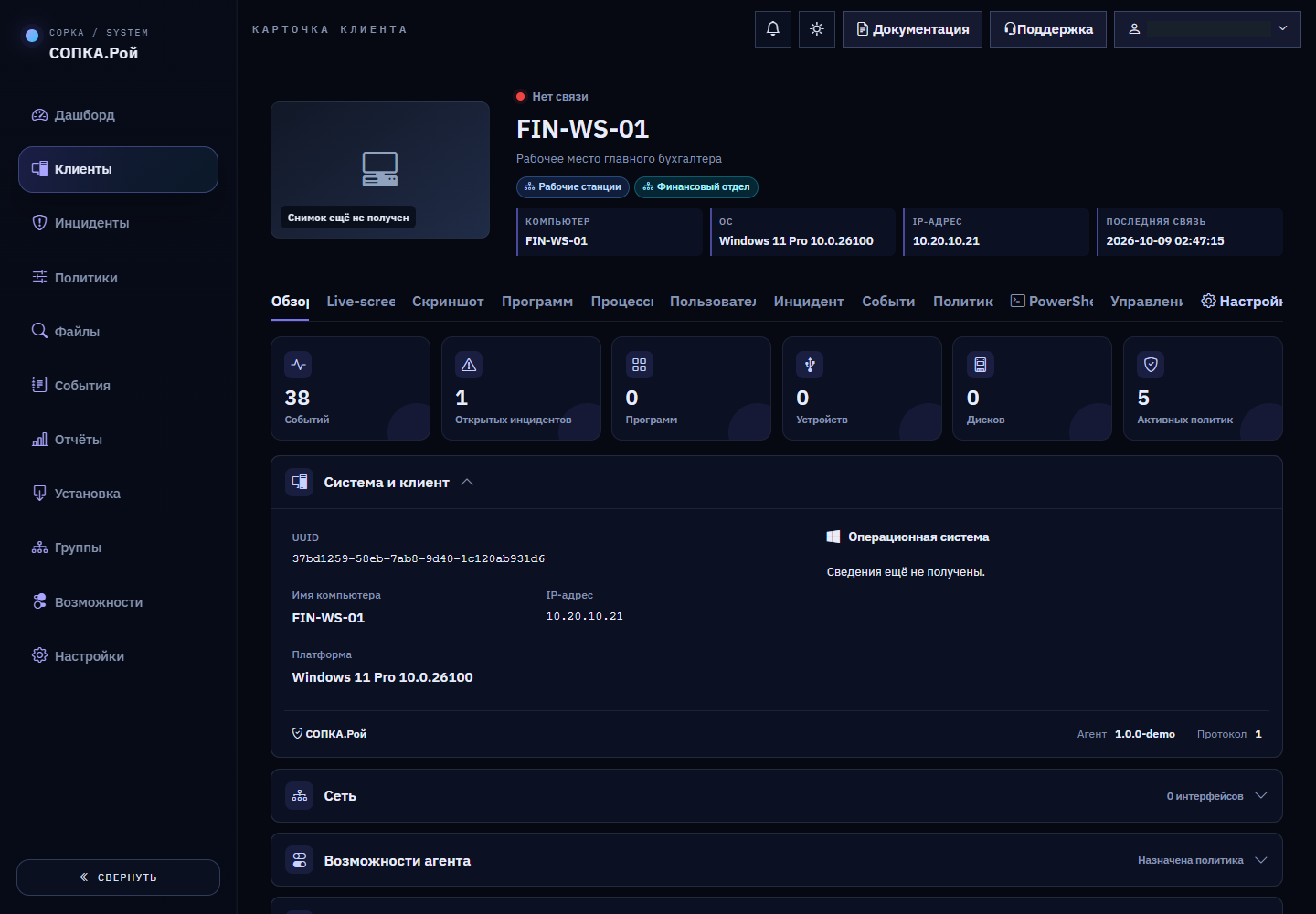The height and width of the screenshot is (914, 1316).
Task: Open the Пользователи tab
Action: click(713, 302)
